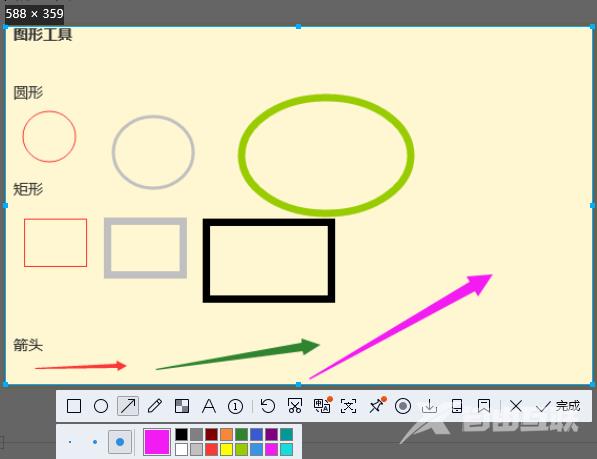Choose the medium stroke thickness
The width and height of the screenshot is (597, 459).
(95, 442)
